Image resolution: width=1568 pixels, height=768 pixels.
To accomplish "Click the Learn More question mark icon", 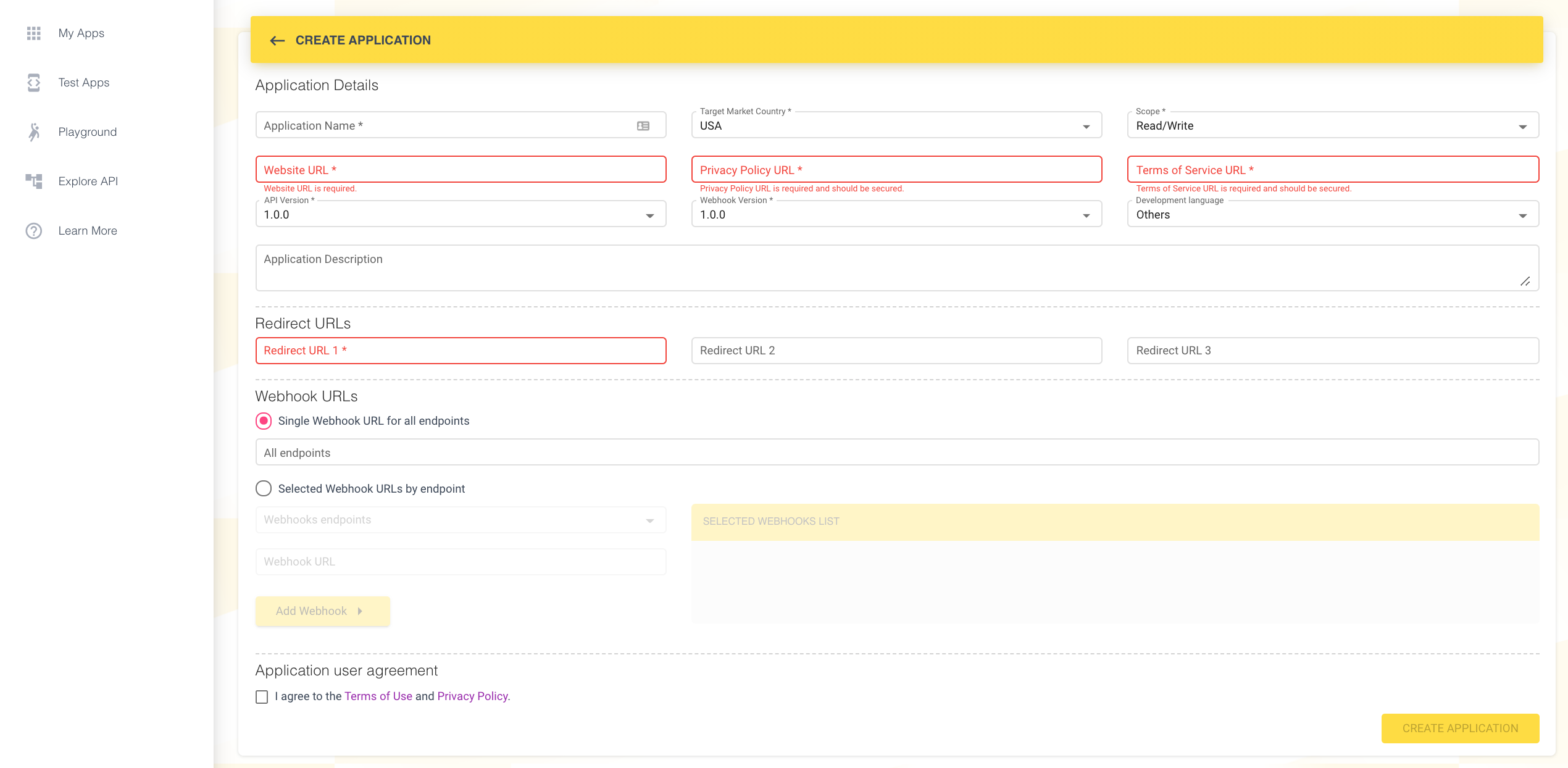I will (x=34, y=231).
